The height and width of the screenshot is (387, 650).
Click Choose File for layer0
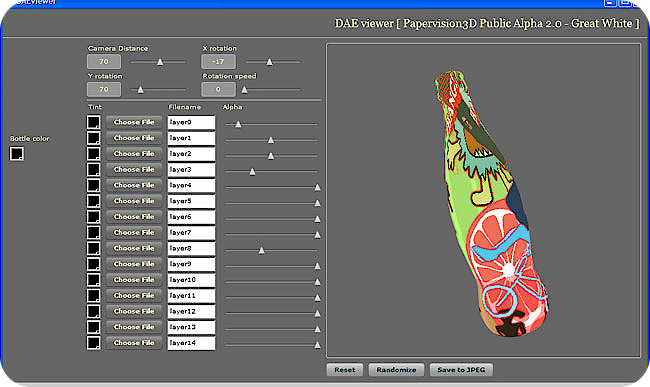(x=134, y=122)
